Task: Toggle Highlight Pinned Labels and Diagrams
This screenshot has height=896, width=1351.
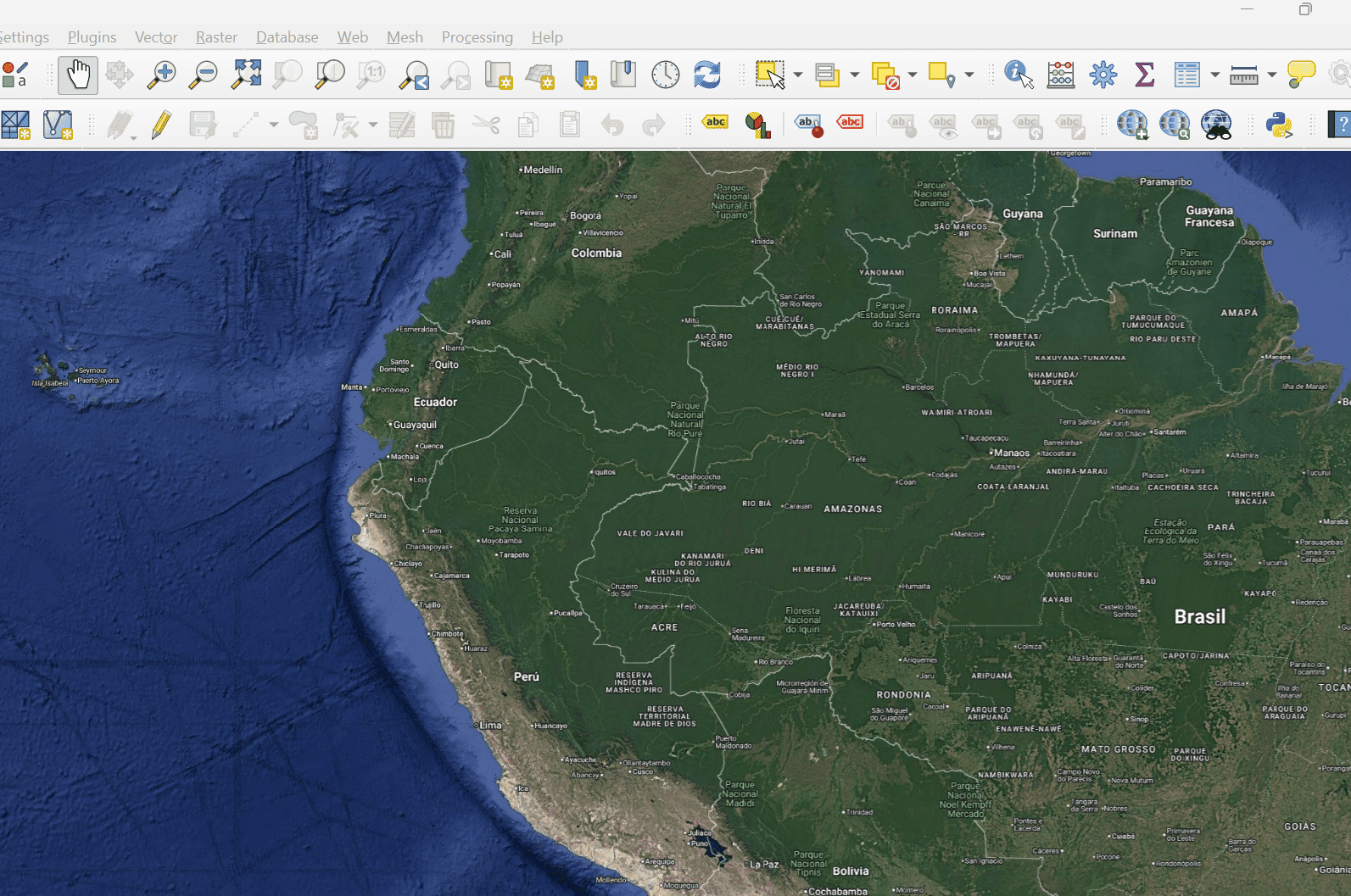Action: click(x=809, y=125)
